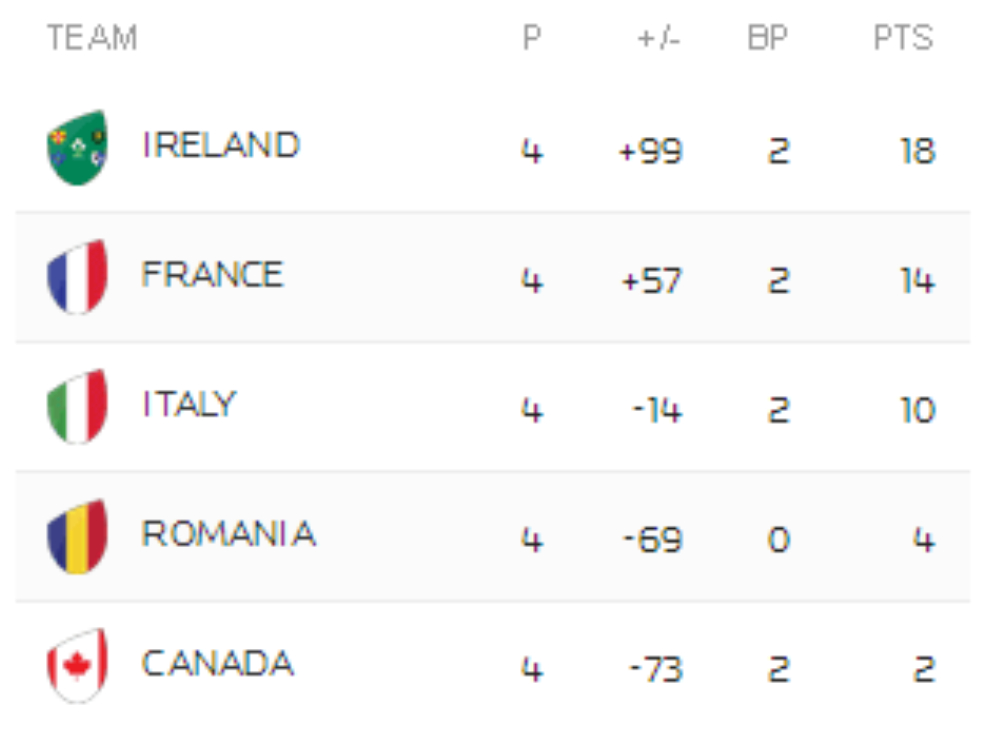Sort by the PTS column header

[903, 39]
